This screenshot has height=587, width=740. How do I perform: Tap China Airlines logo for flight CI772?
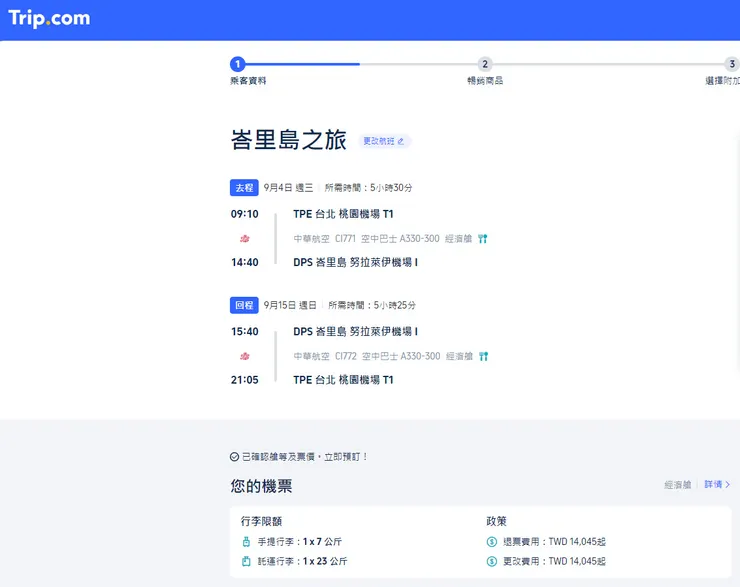click(244, 356)
